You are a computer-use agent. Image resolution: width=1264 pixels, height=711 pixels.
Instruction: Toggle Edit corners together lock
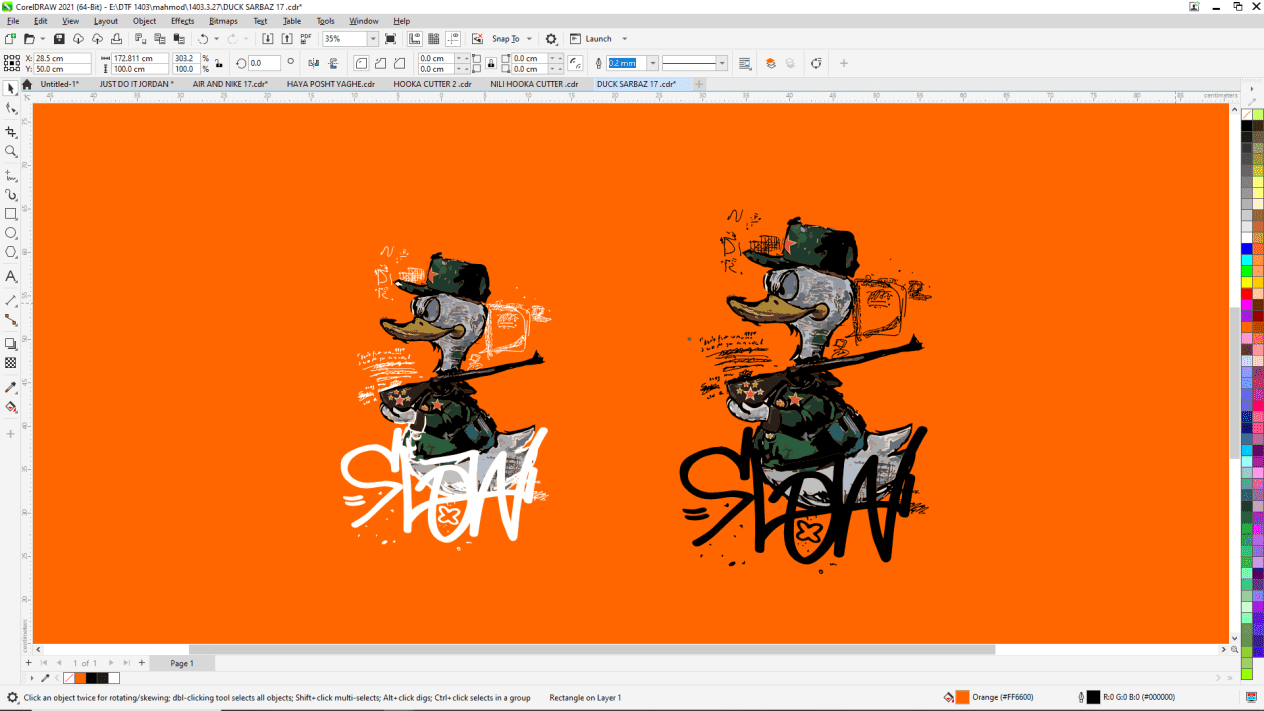491,63
